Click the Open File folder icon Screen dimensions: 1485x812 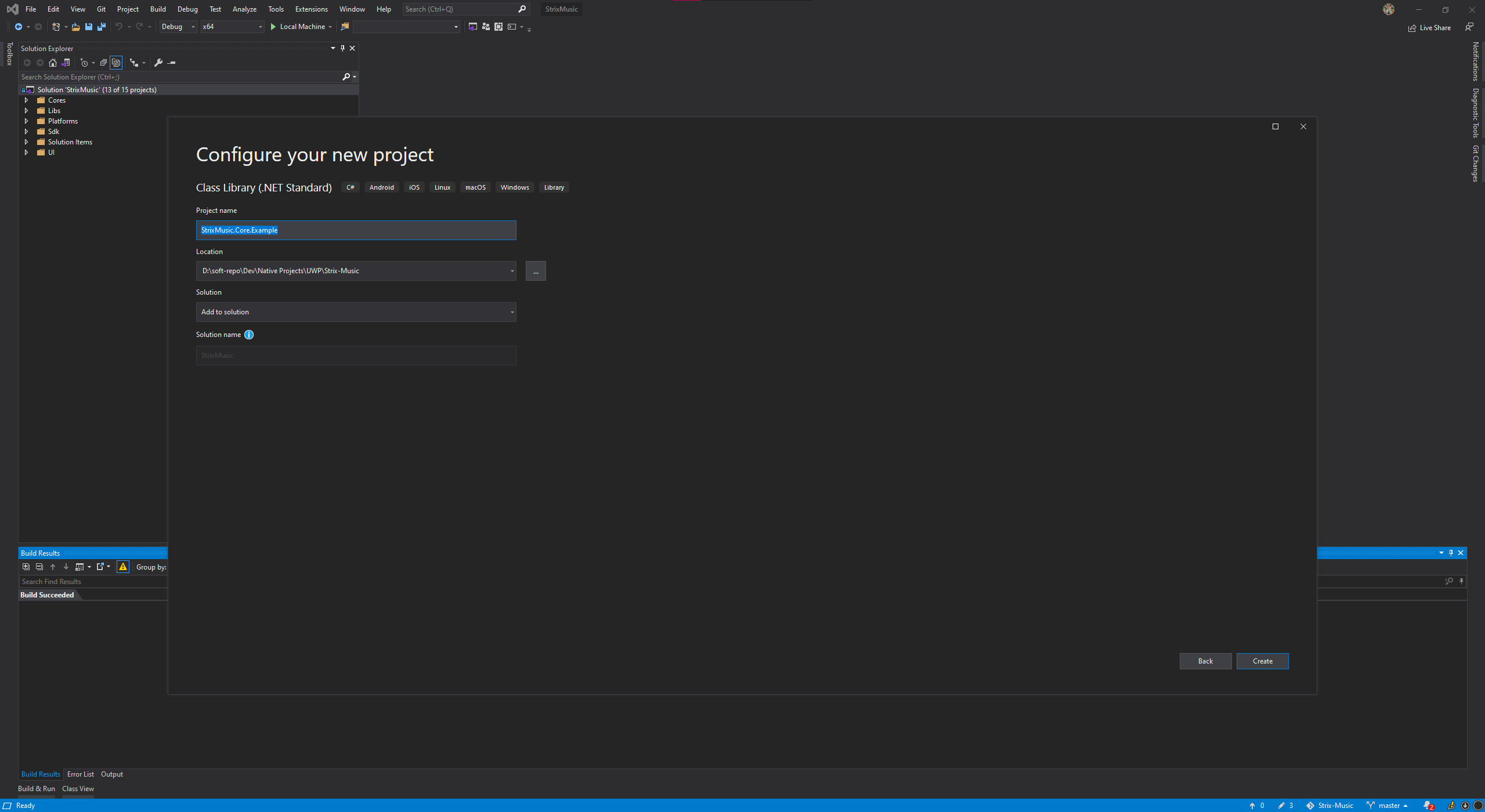pos(75,27)
